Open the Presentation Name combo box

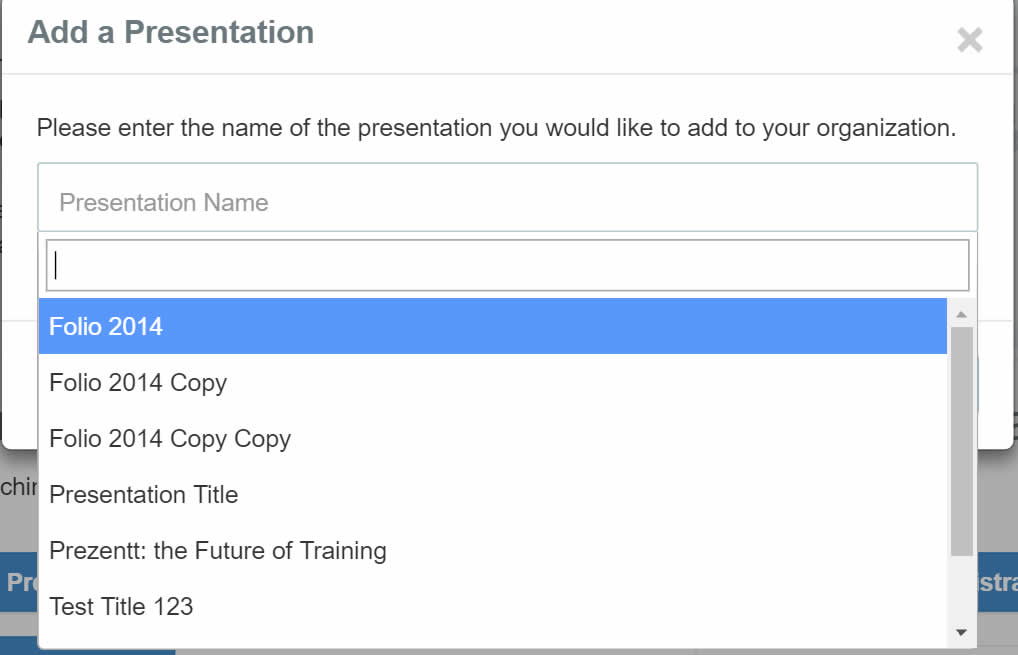(x=507, y=197)
